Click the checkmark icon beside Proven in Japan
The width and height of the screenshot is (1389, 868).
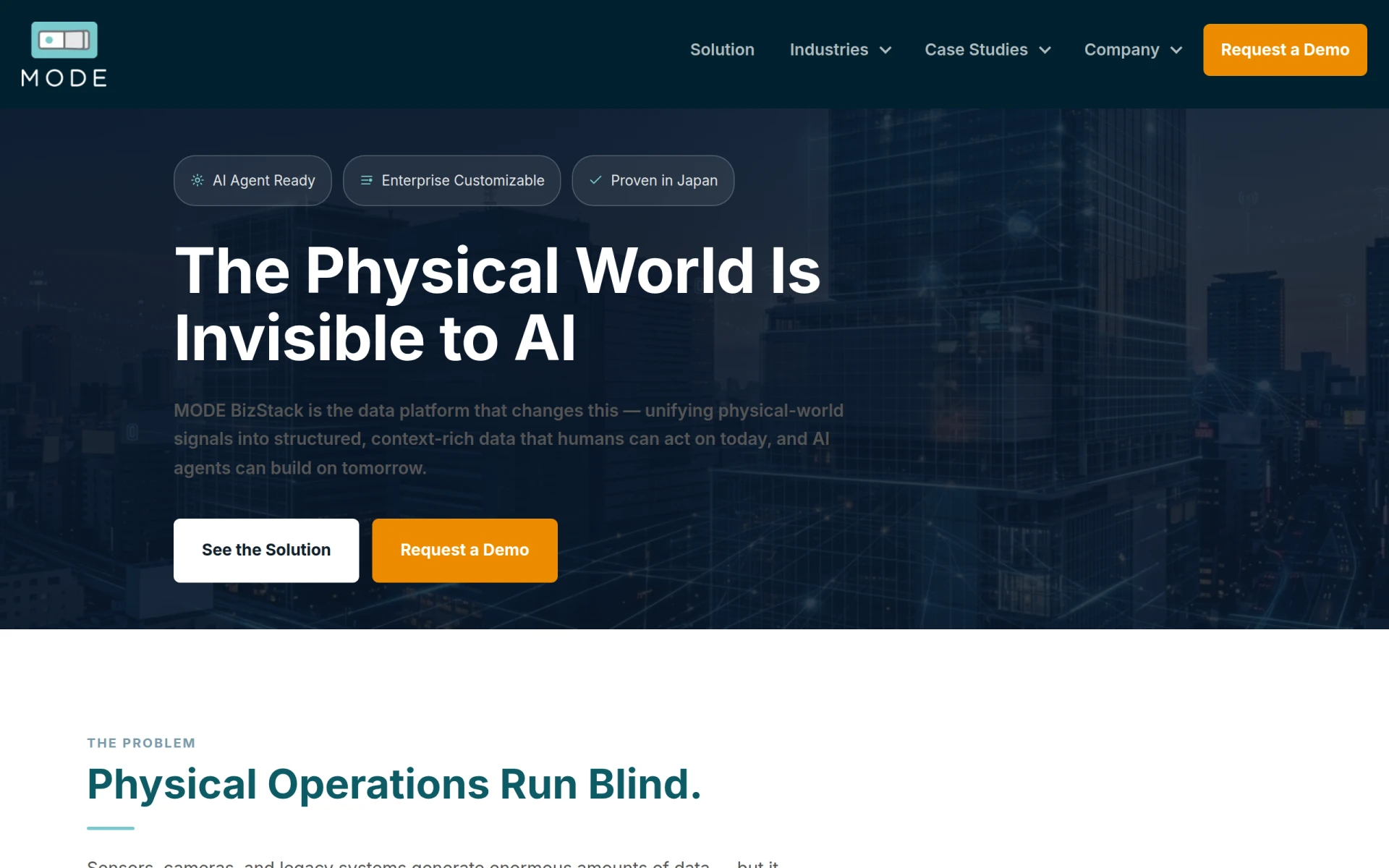click(x=595, y=180)
